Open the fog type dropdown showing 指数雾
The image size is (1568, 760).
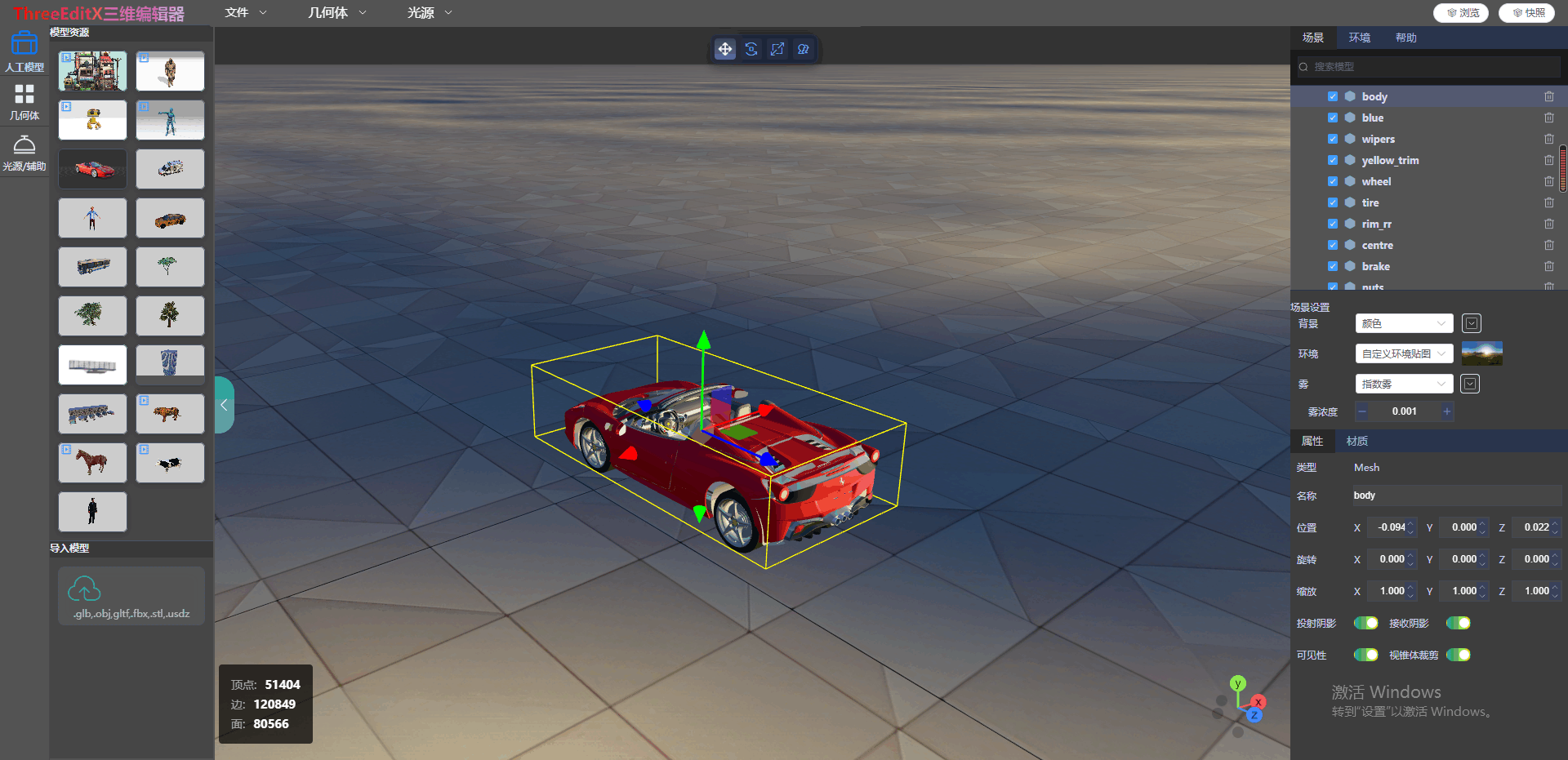click(x=1404, y=384)
